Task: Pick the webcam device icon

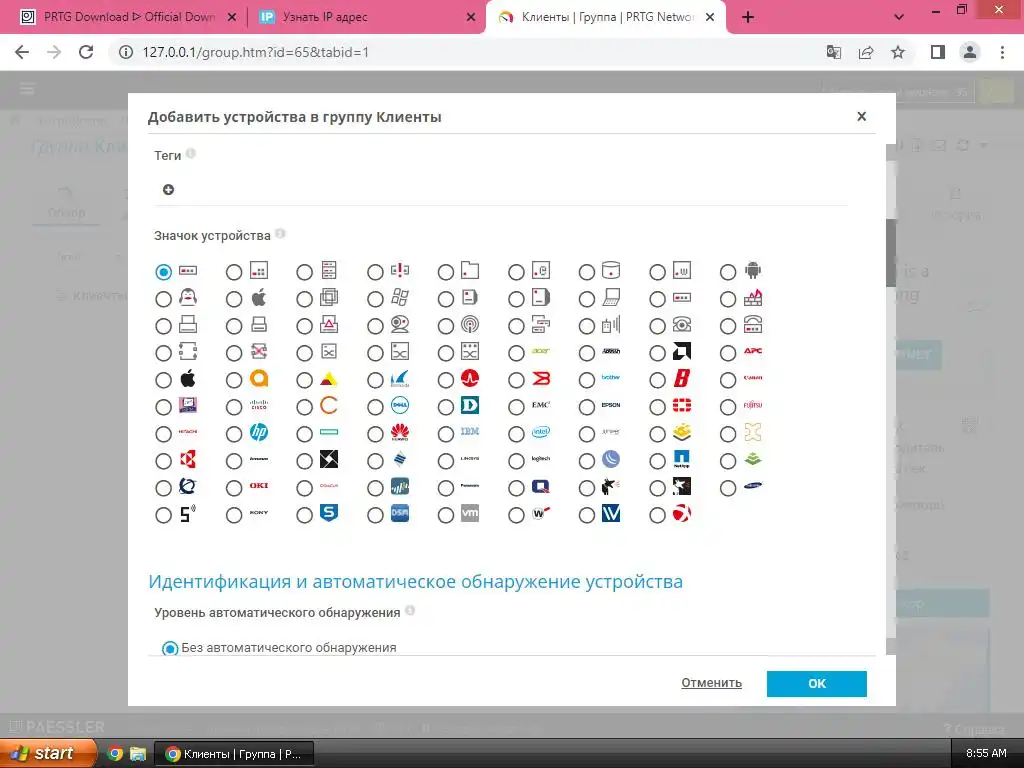Action: click(x=400, y=325)
